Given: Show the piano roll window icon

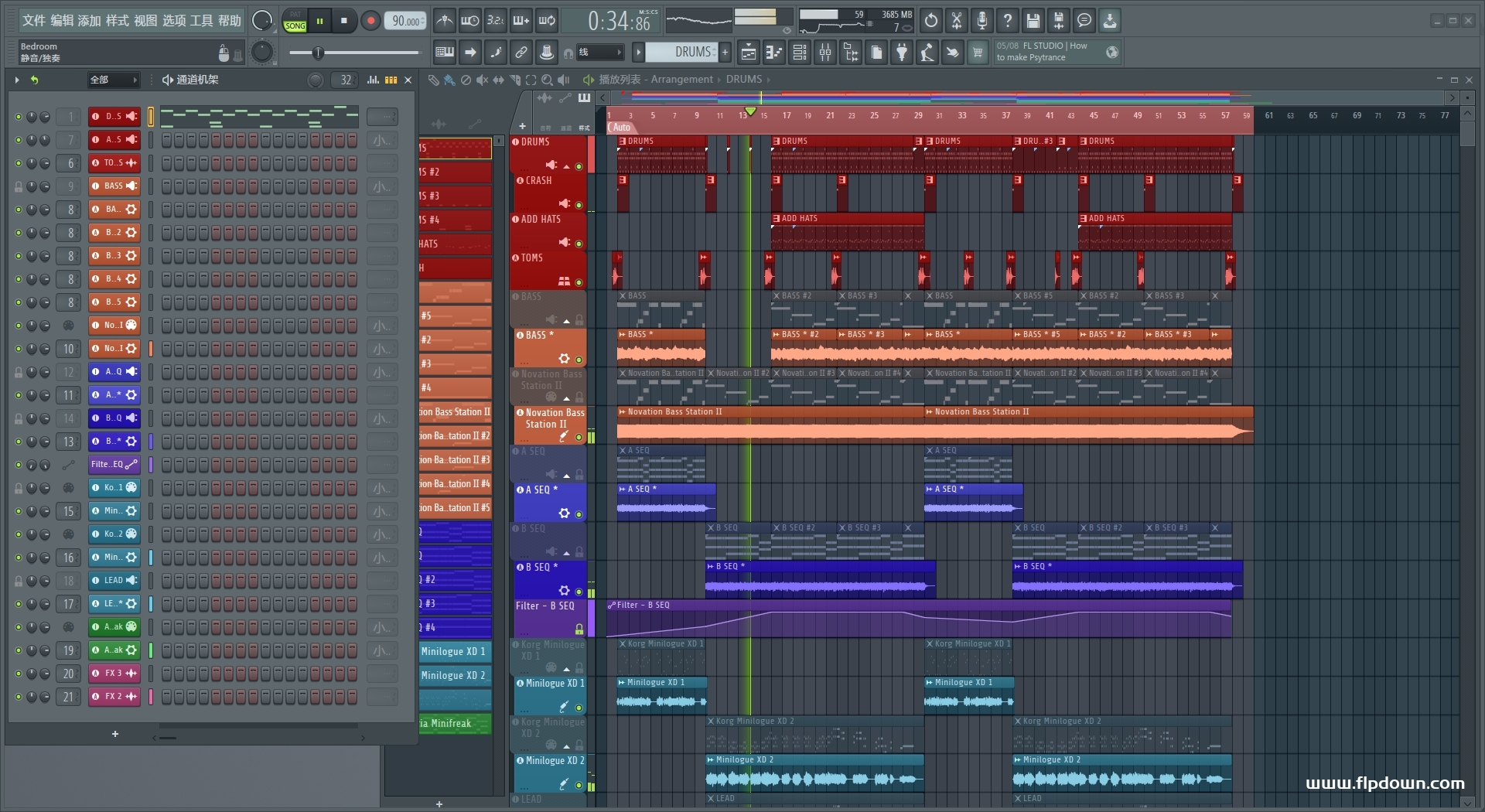Looking at the screenshot, I should click(774, 53).
